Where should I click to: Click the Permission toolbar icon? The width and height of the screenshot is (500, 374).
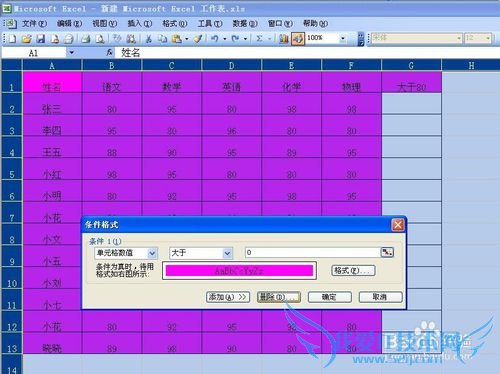(x=55, y=39)
